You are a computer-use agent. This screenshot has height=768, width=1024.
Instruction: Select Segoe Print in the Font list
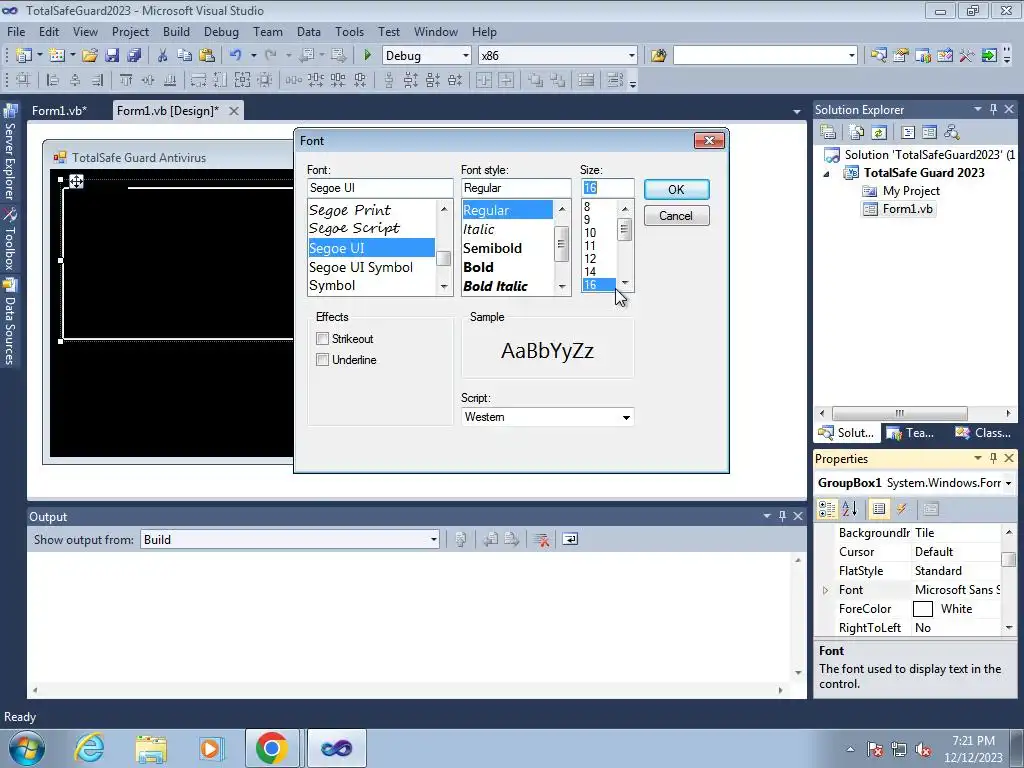pyautogui.click(x=350, y=210)
